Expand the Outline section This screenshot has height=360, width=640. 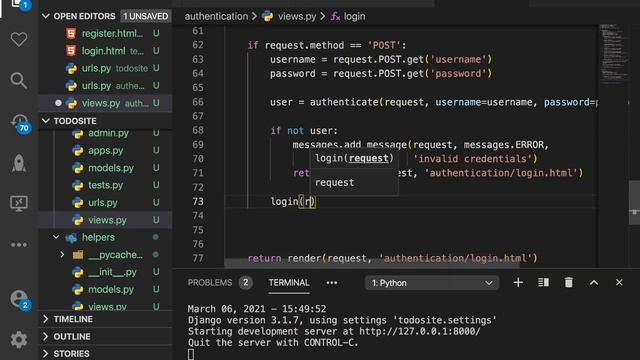[105, 337]
